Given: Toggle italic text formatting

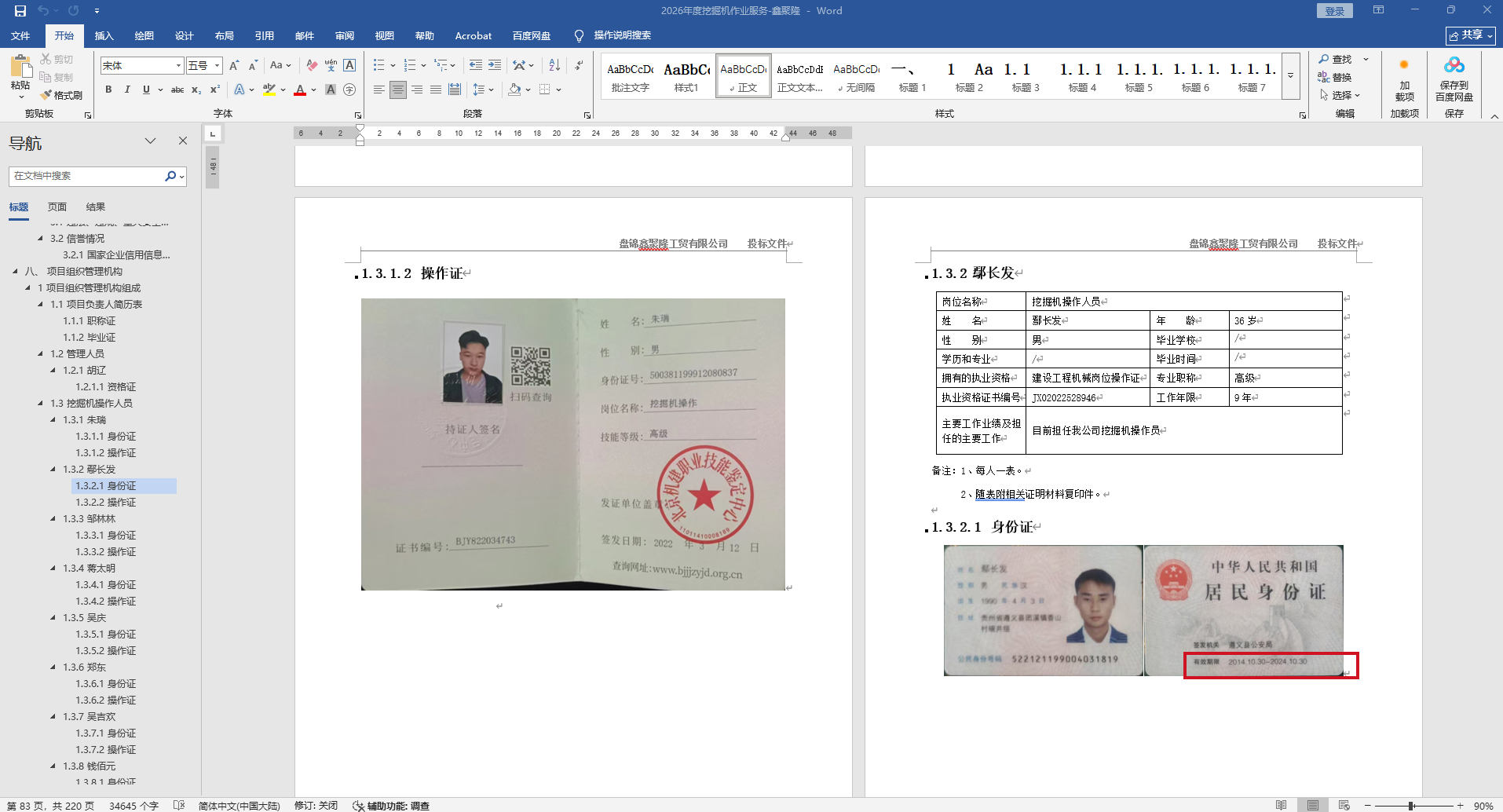Looking at the screenshot, I should point(127,90).
